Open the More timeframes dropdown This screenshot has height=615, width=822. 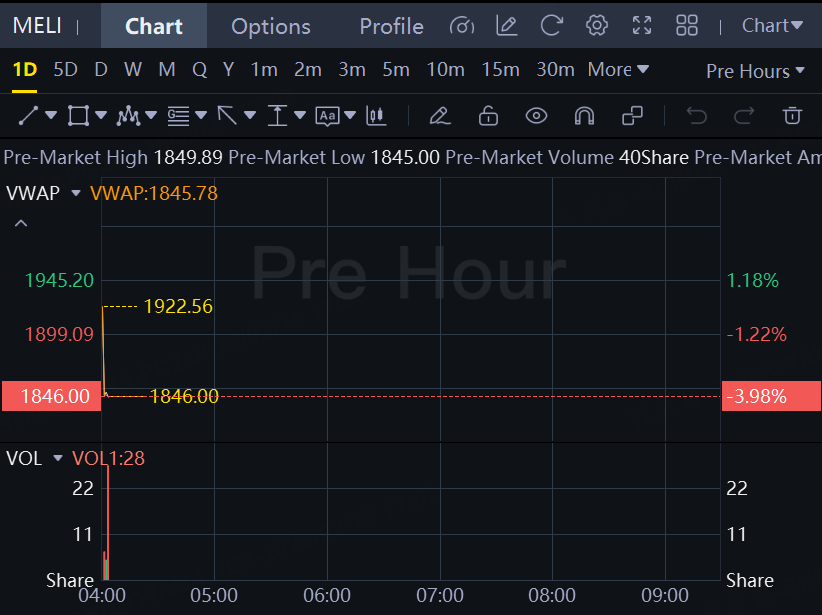618,69
